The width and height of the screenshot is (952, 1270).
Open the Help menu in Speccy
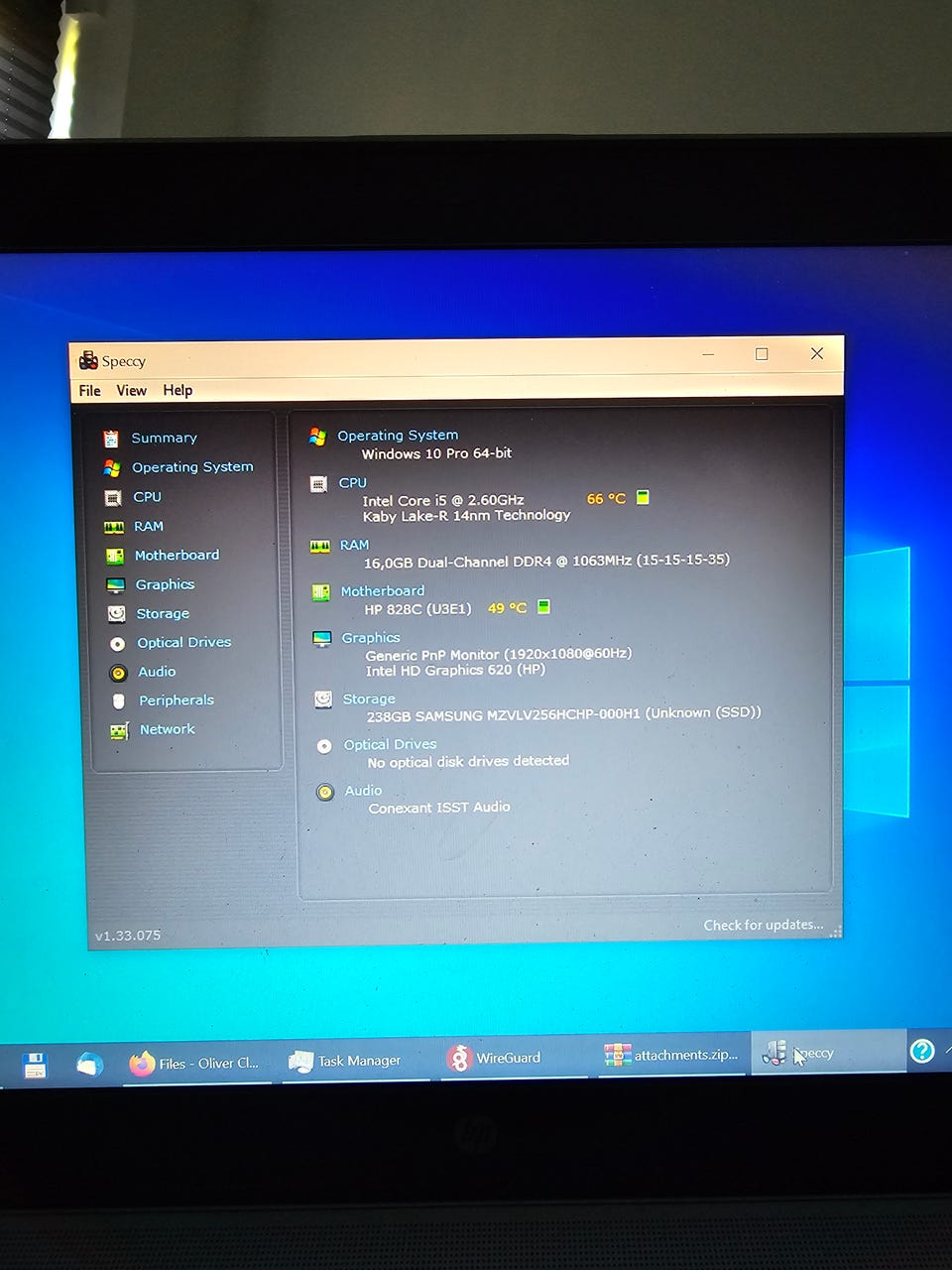[178, 390]
